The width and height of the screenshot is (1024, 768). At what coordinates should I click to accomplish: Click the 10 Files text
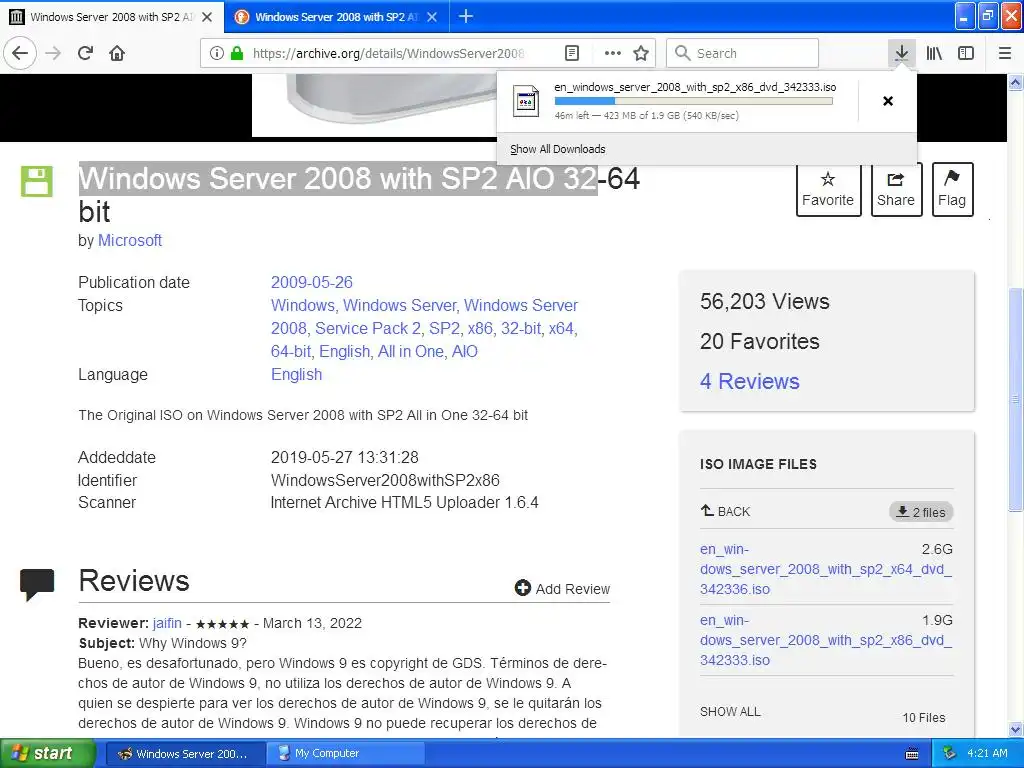point(923,718)
